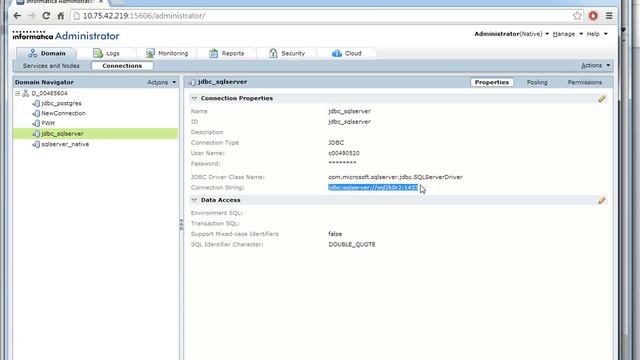Click the PWH connection icon

pos(36,123)
